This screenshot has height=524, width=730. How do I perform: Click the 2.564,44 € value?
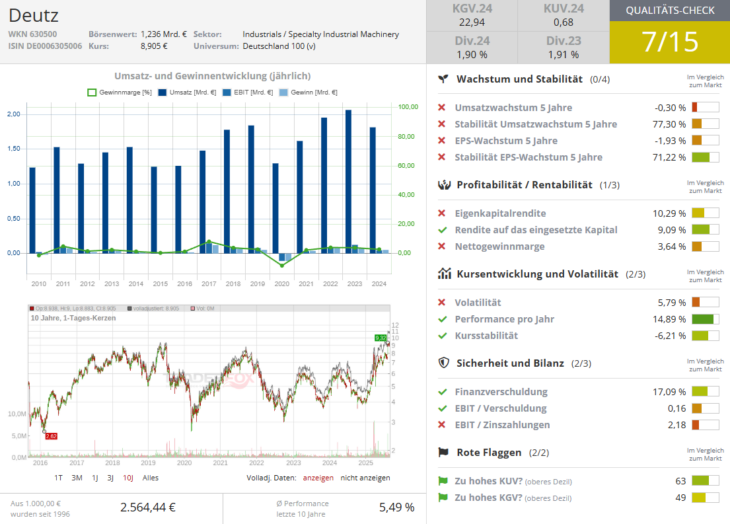click(x=148, y=507)
